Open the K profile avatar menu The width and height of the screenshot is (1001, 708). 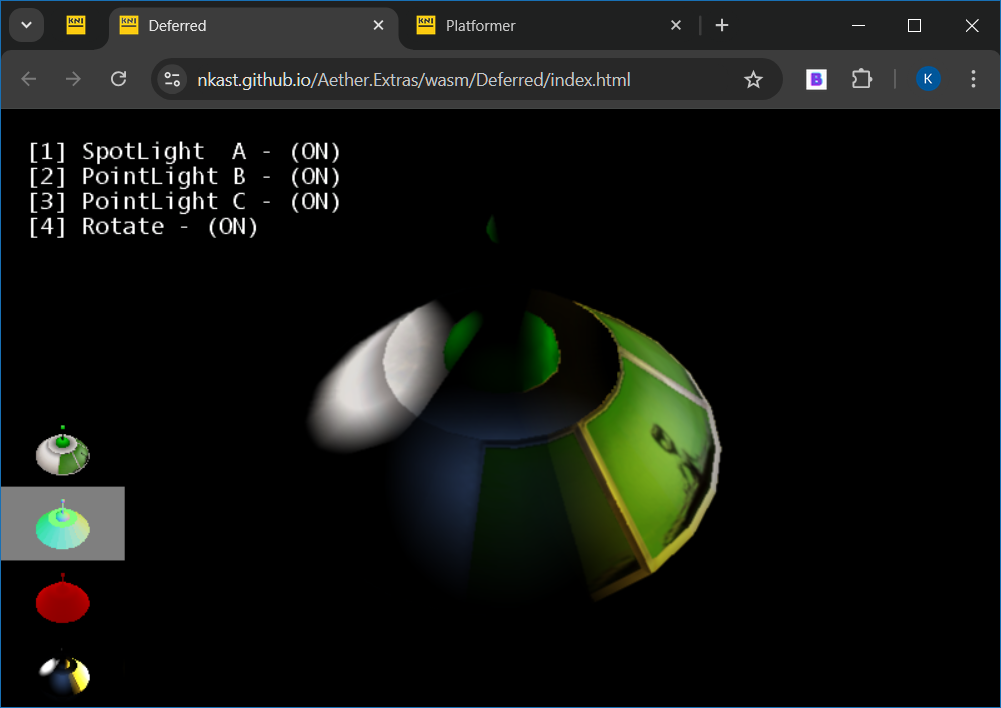(928, 79)
